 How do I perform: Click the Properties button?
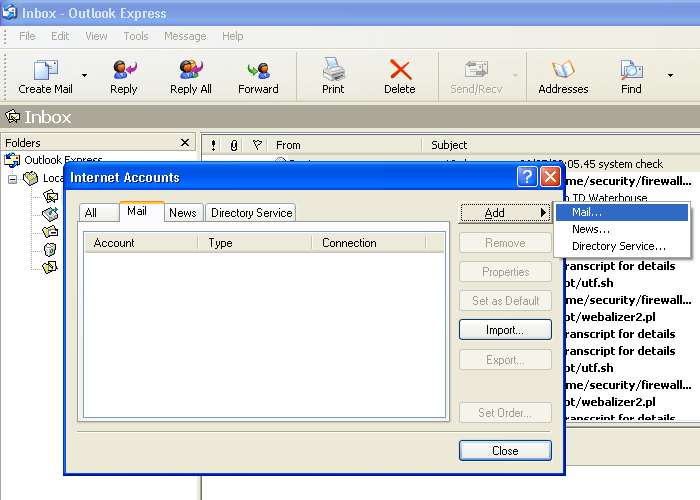505,271
